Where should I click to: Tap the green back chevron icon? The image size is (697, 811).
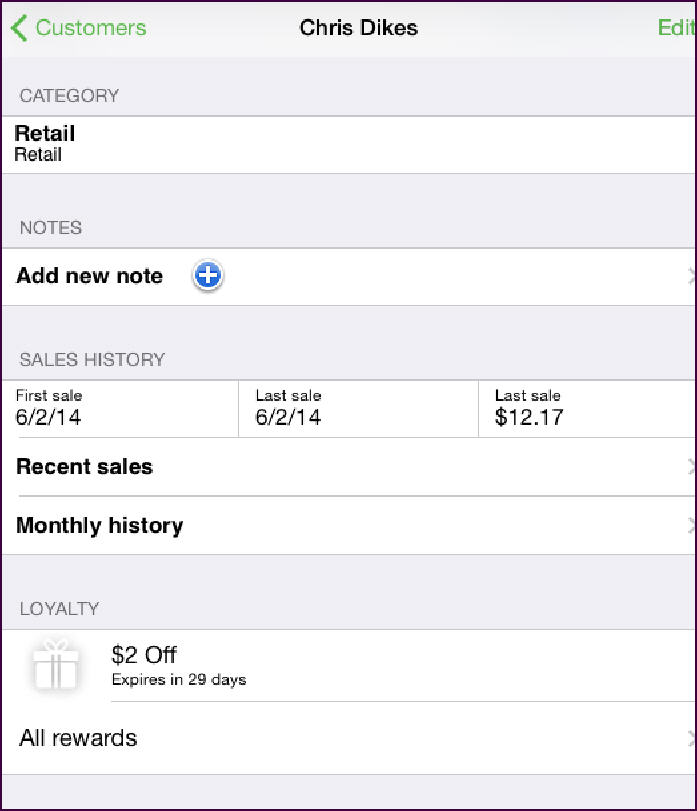coord(19,28)
